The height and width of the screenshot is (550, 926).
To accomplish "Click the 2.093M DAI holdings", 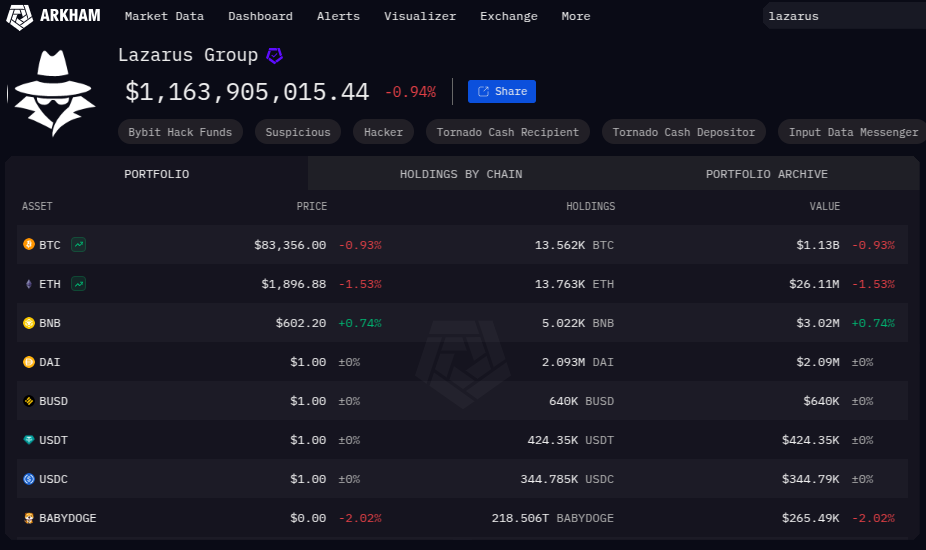I will 578,362.
